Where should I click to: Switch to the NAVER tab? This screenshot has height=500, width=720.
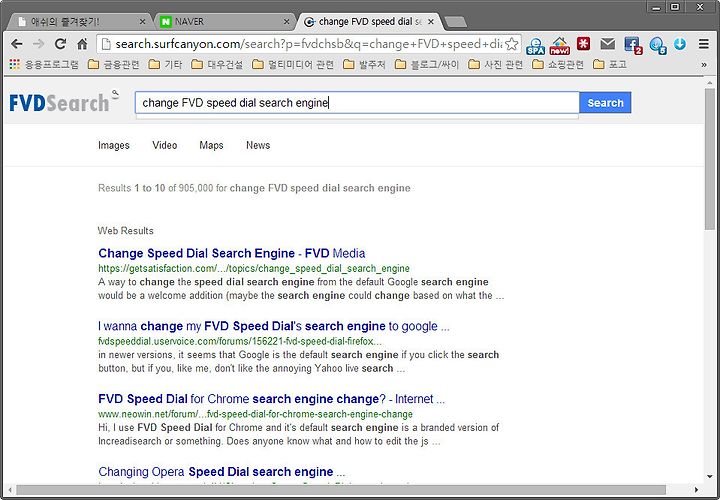click(x=225, y=22)
